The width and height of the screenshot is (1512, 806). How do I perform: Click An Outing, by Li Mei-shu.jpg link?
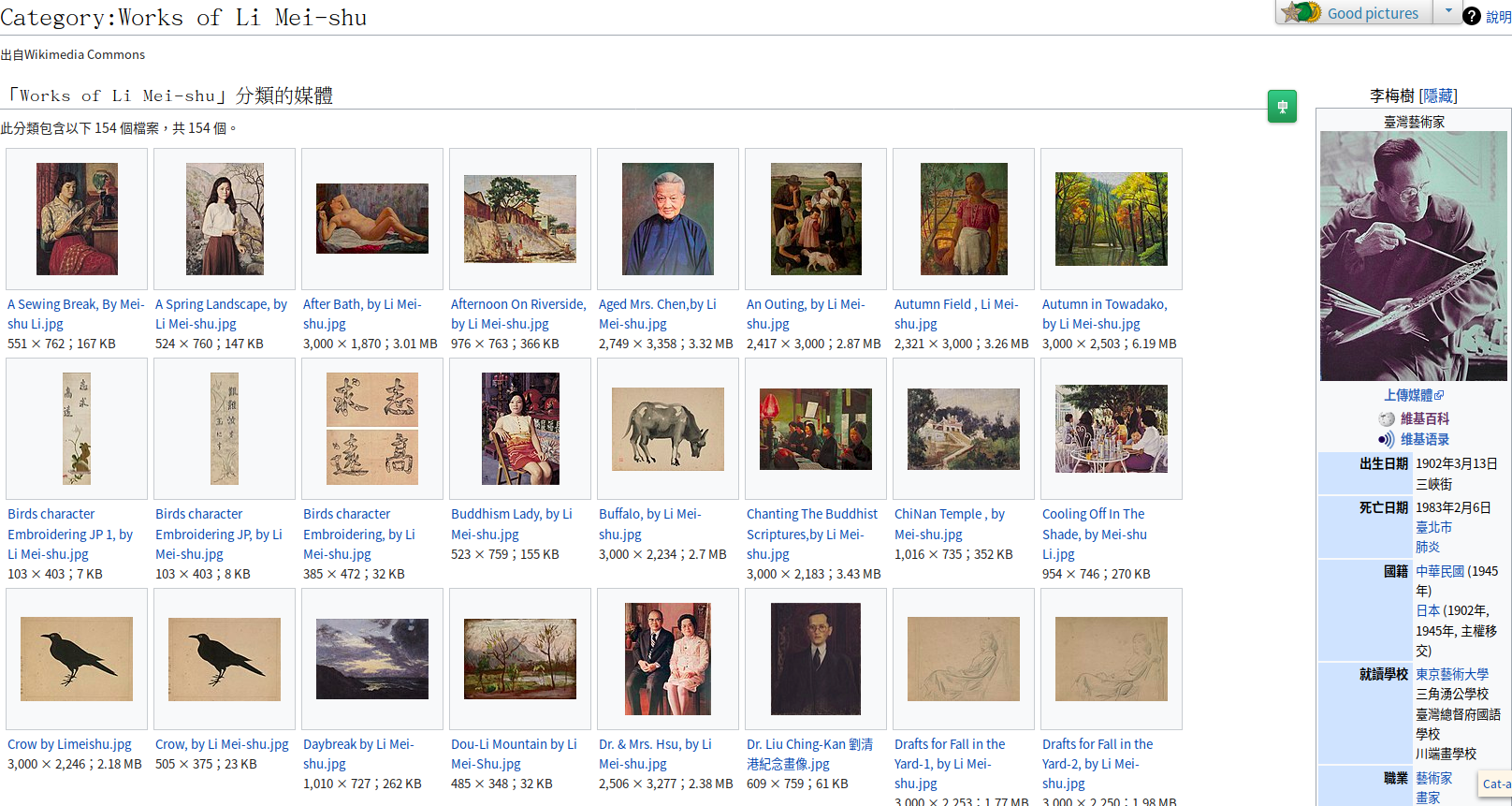pos(806,314)
